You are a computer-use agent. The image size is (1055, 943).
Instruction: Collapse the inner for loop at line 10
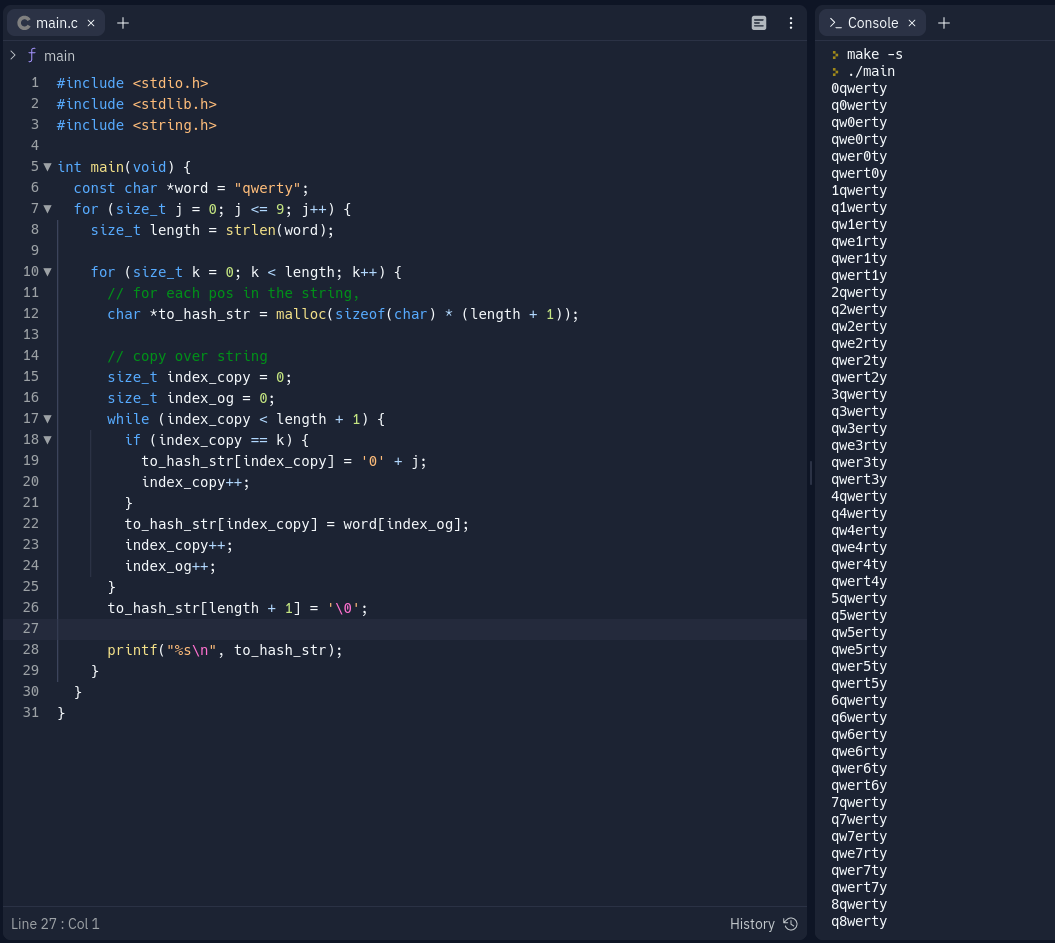47,272
